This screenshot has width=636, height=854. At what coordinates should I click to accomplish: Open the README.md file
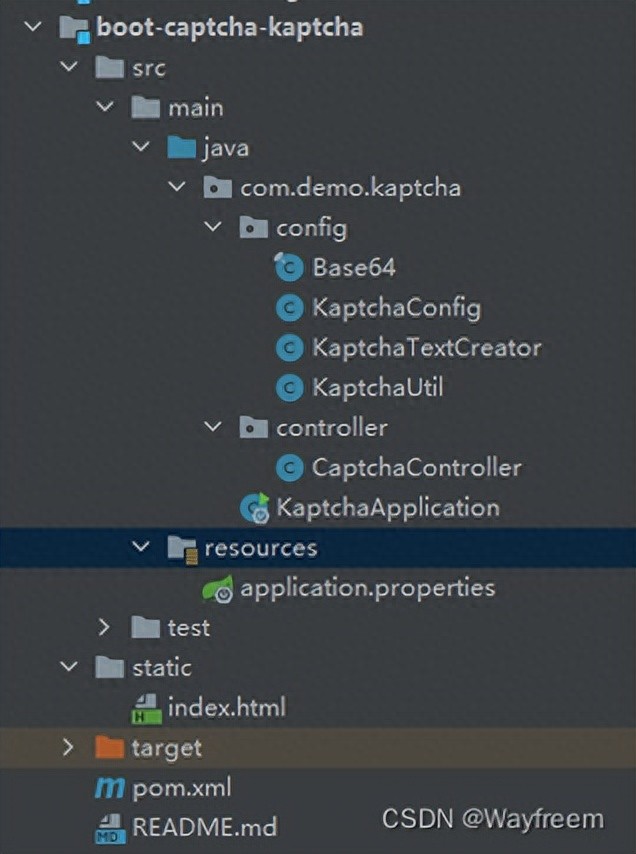(204, 827)
